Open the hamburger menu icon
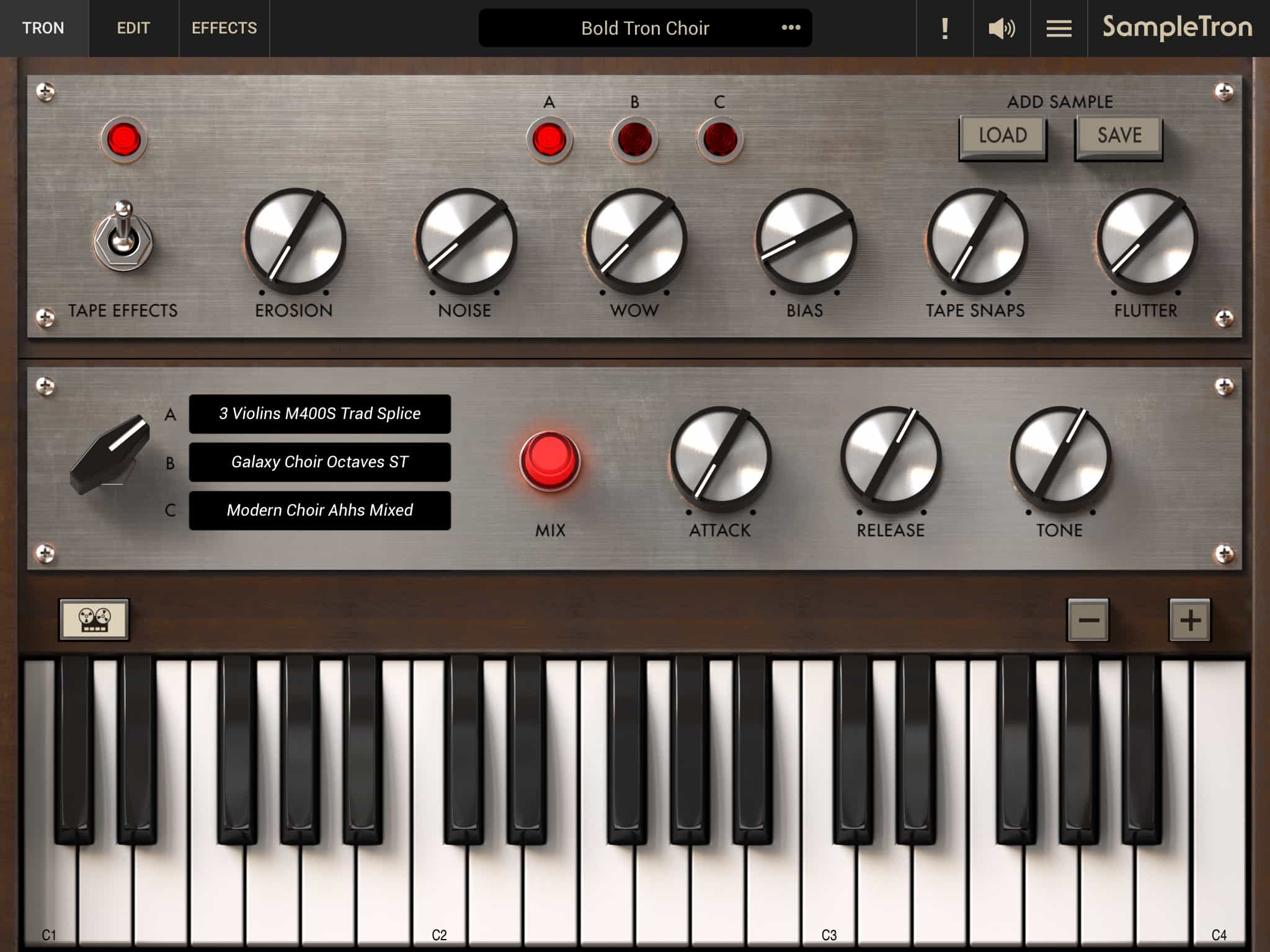 click(1059, 29)
